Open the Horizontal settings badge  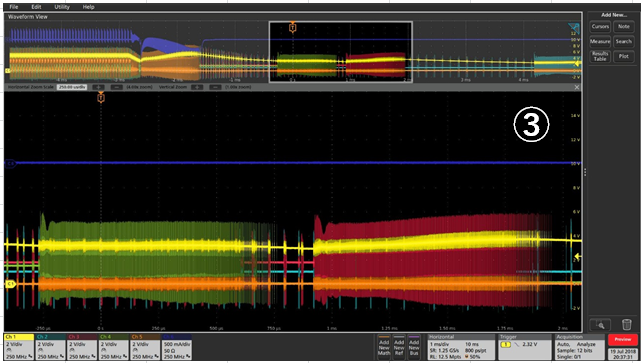click(461, 347)
